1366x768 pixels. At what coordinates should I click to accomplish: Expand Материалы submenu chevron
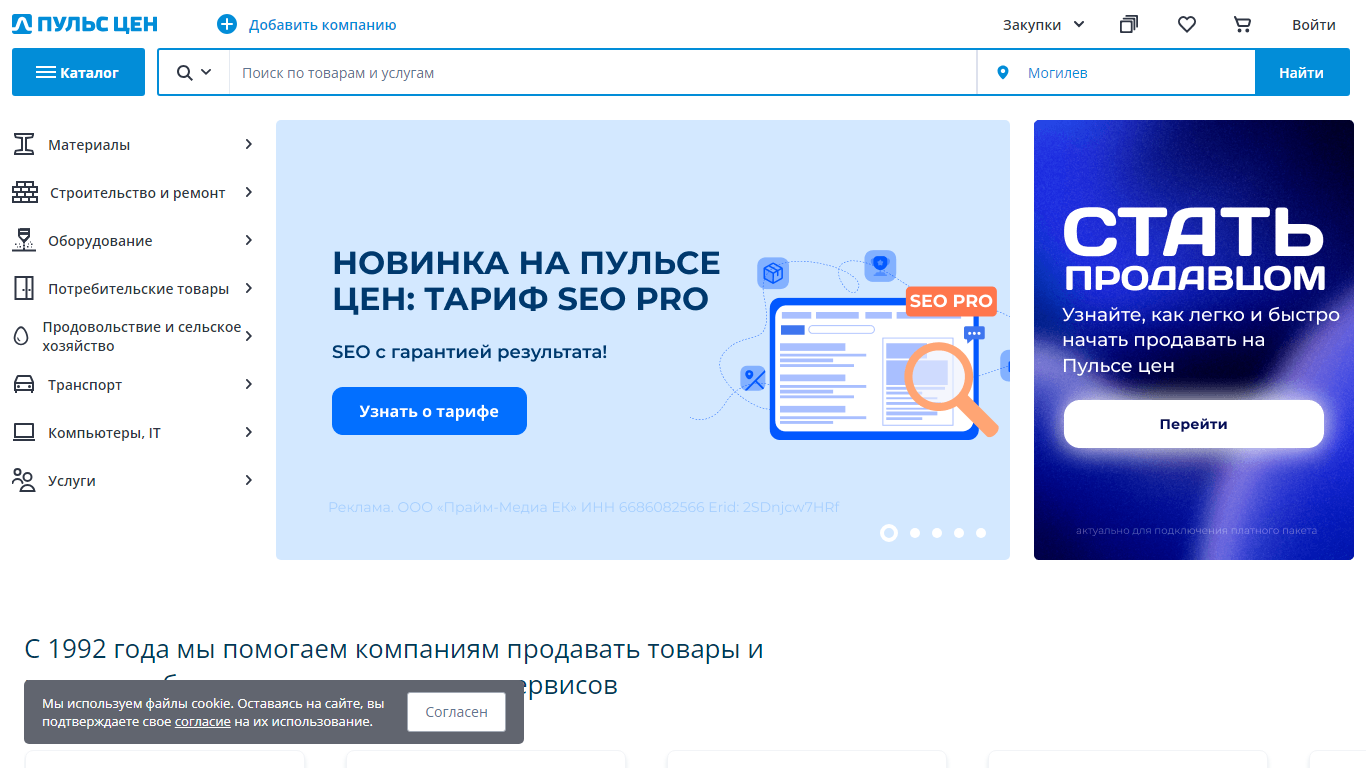249,144
